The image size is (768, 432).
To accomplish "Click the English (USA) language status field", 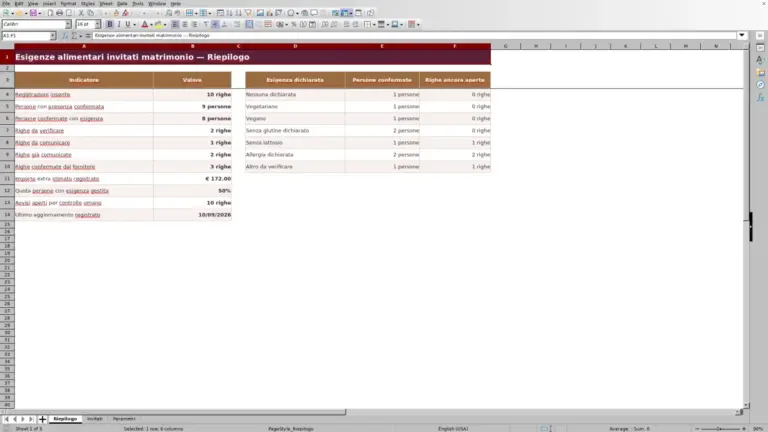I will pyautogui.click(x=453, y=429).
